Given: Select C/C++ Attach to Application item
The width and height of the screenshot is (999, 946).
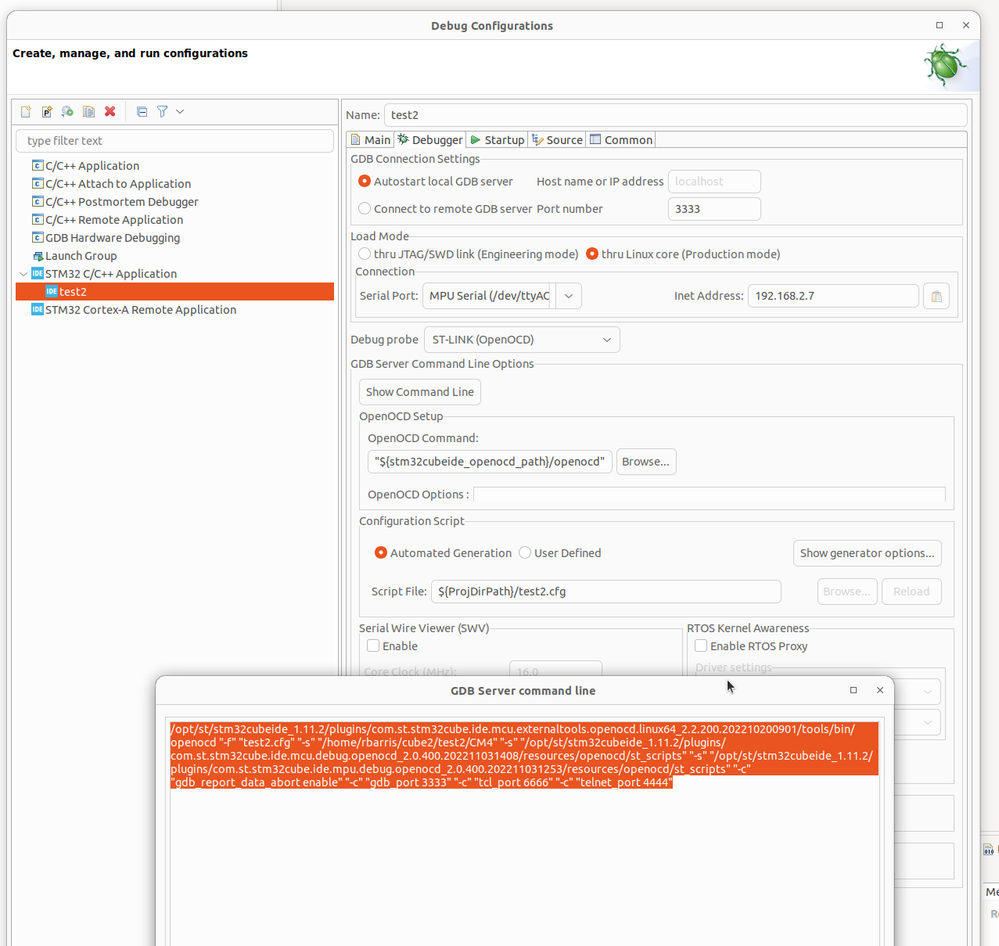Looking at the screenshot, I should pos(118,183).
